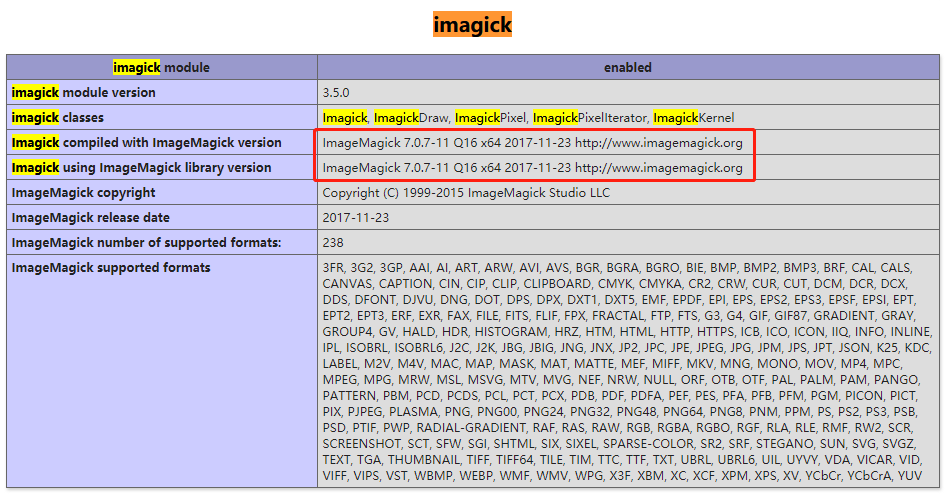Click the THUMBNAIL format entry

click(x=423, y=460)
